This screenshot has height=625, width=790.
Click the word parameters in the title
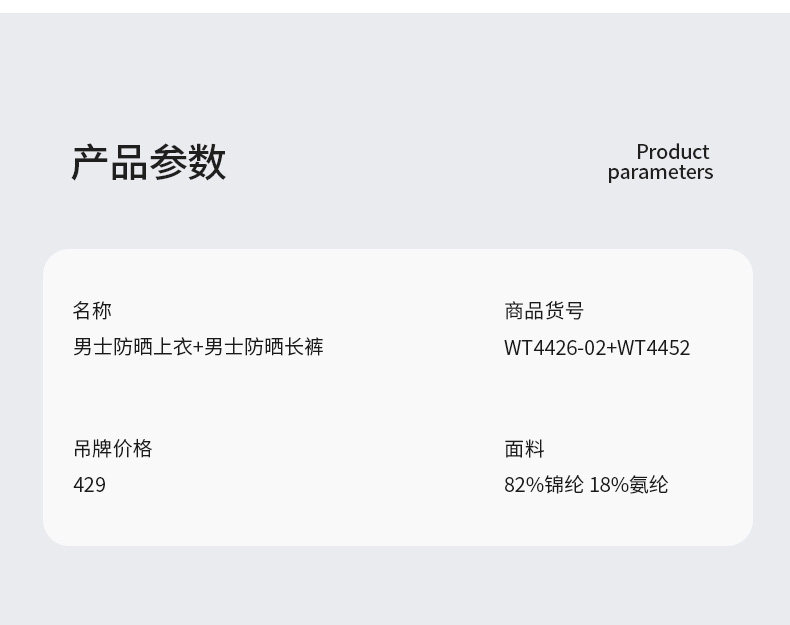[x=661, y=173]
